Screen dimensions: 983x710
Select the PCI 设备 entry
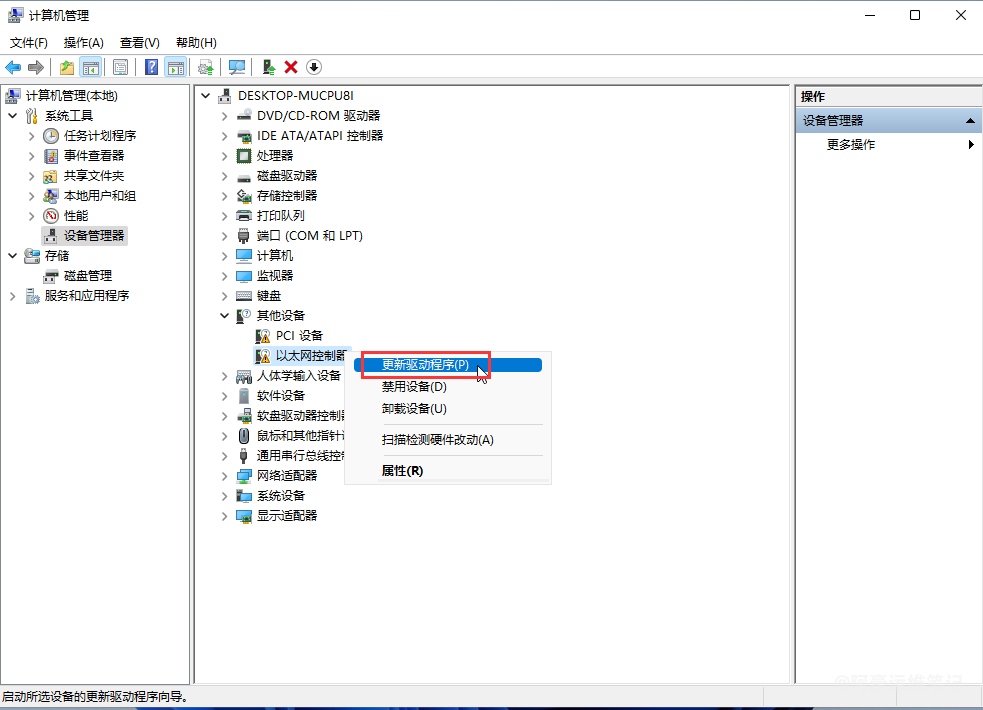[x=299, y=336]
